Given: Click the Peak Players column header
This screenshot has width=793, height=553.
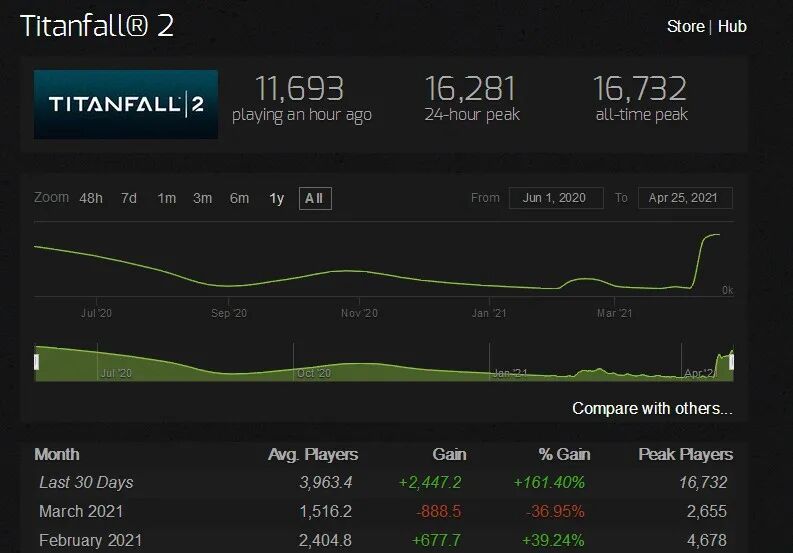Looking at the screenshot, I should [x=685, y=454].
